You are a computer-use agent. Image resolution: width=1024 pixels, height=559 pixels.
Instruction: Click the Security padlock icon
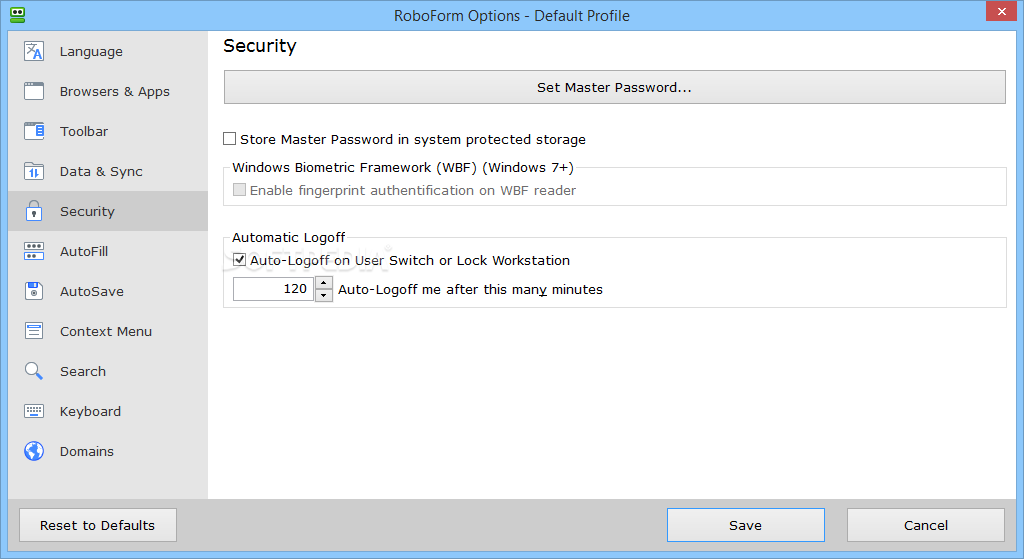(x=34, y=211)
